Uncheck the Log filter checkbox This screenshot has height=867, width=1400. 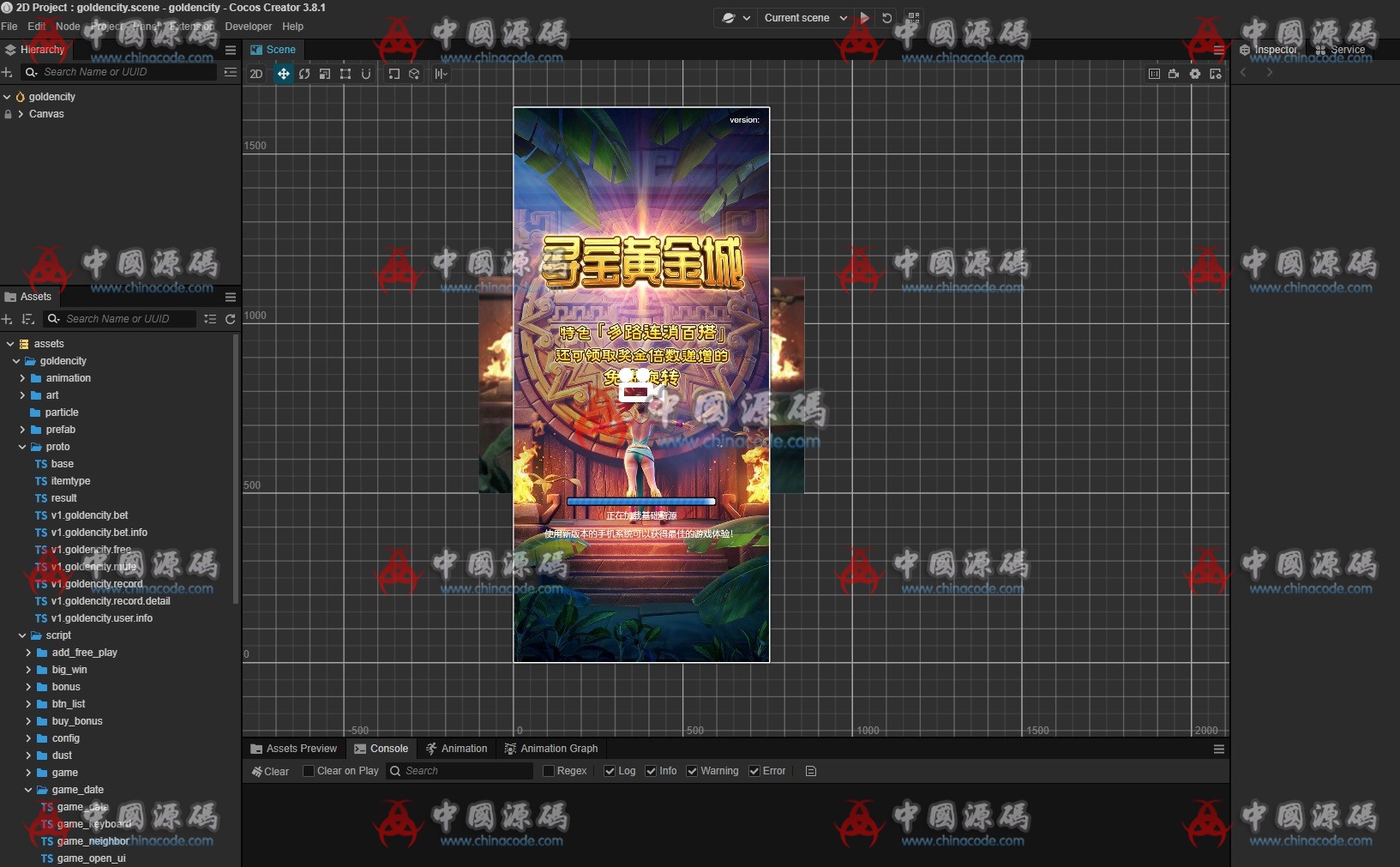click(610, 771)
